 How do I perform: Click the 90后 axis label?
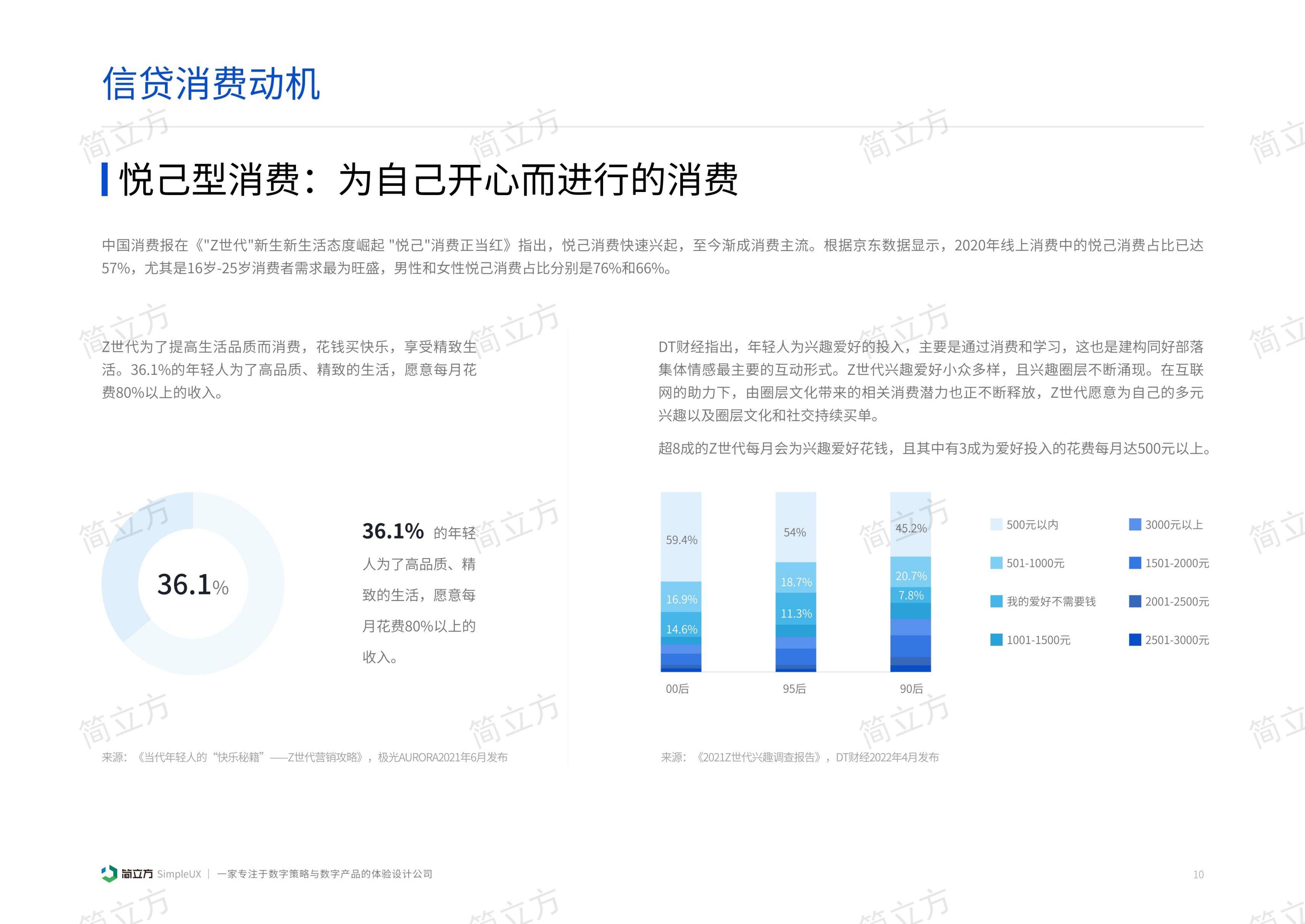pyautogui.click(x=912, y=689)
